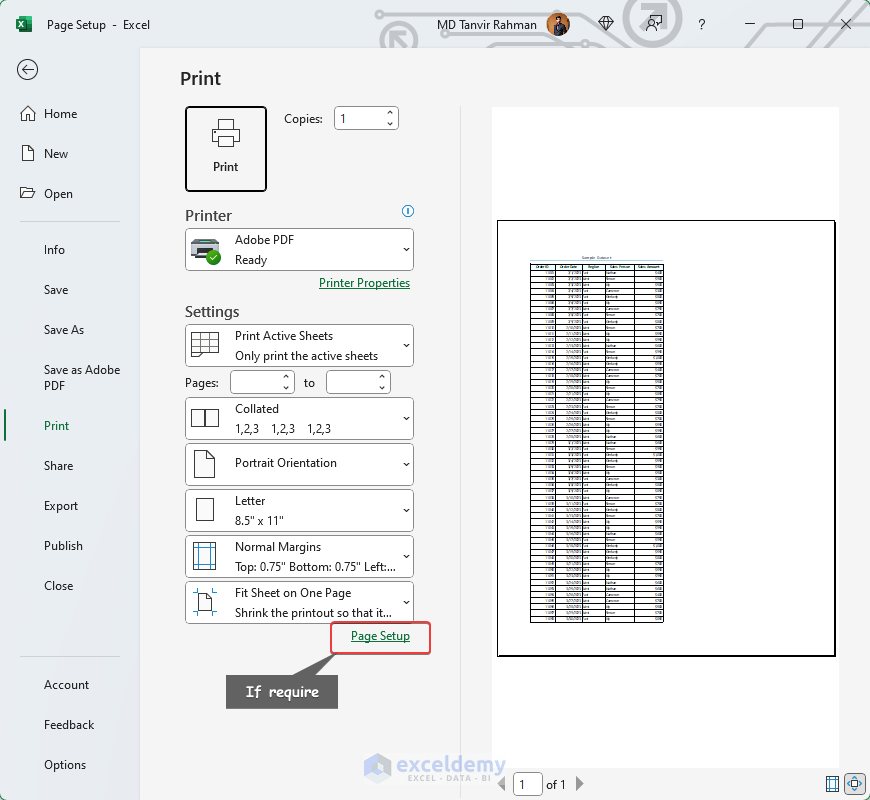Click the Pages to field
870x800 pixels.
tap(351, 382)
